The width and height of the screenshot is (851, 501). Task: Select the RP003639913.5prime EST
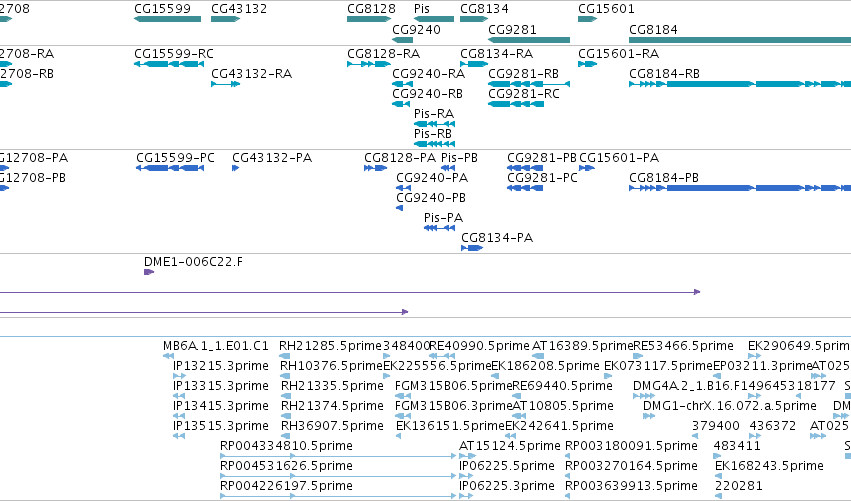[x=568, y=496]
